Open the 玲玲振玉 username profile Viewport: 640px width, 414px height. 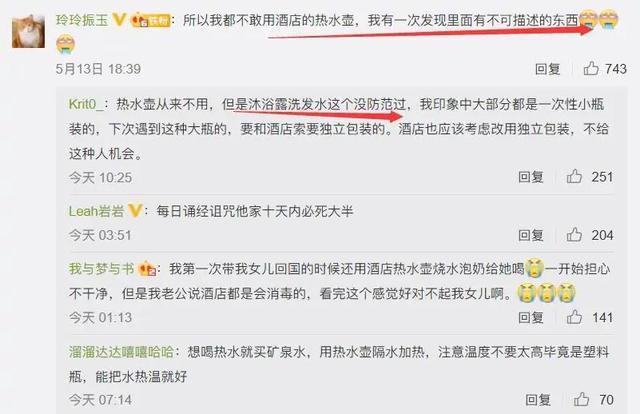[82, 20]
